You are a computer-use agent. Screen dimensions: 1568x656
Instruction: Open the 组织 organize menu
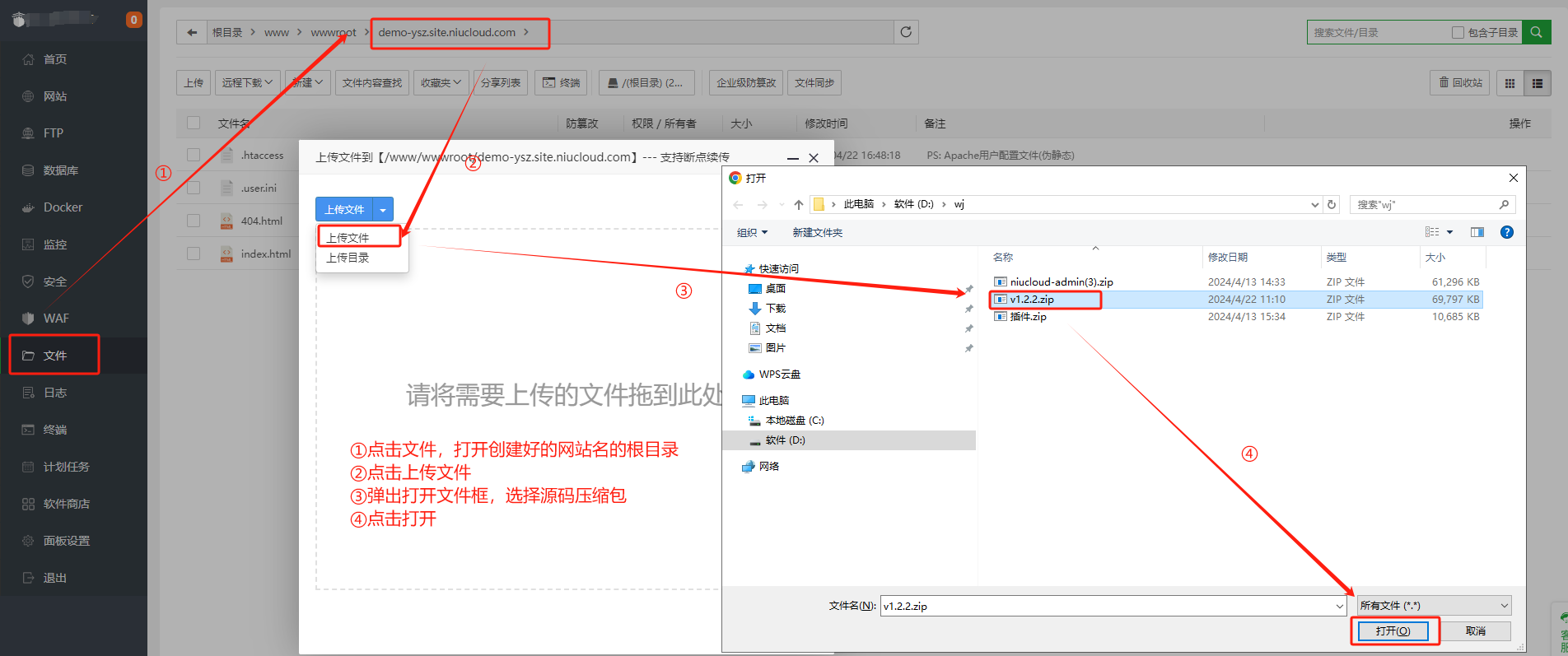tap(752, 232)
